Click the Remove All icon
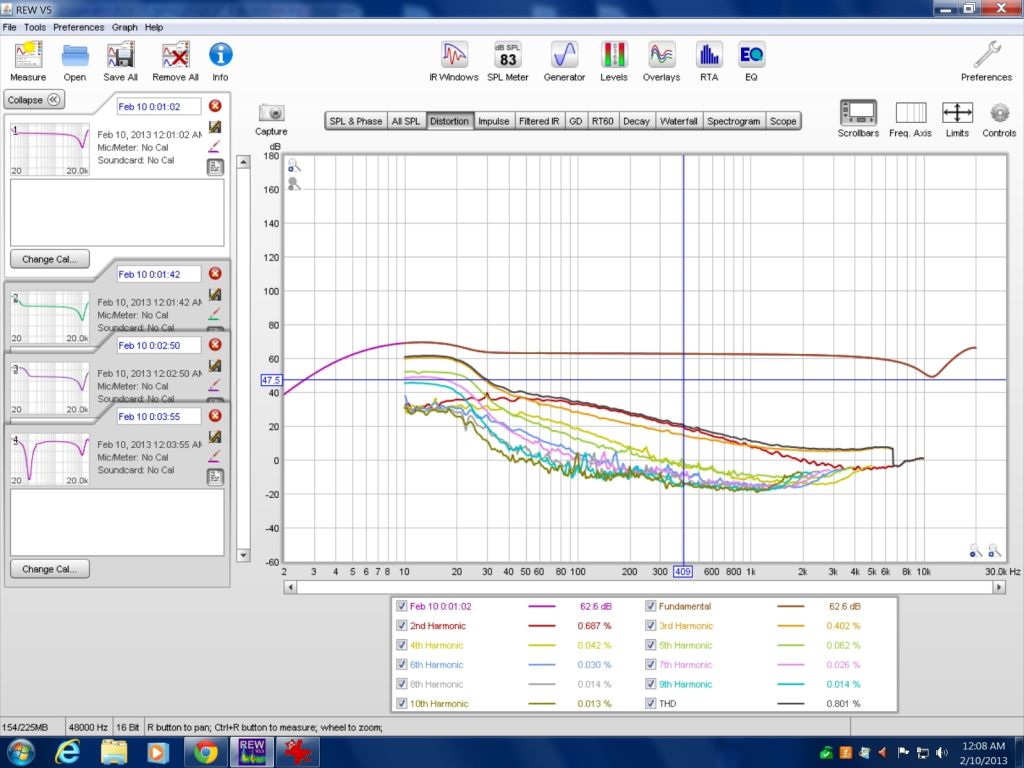The image size is (1024, 768). coord(175,55)
